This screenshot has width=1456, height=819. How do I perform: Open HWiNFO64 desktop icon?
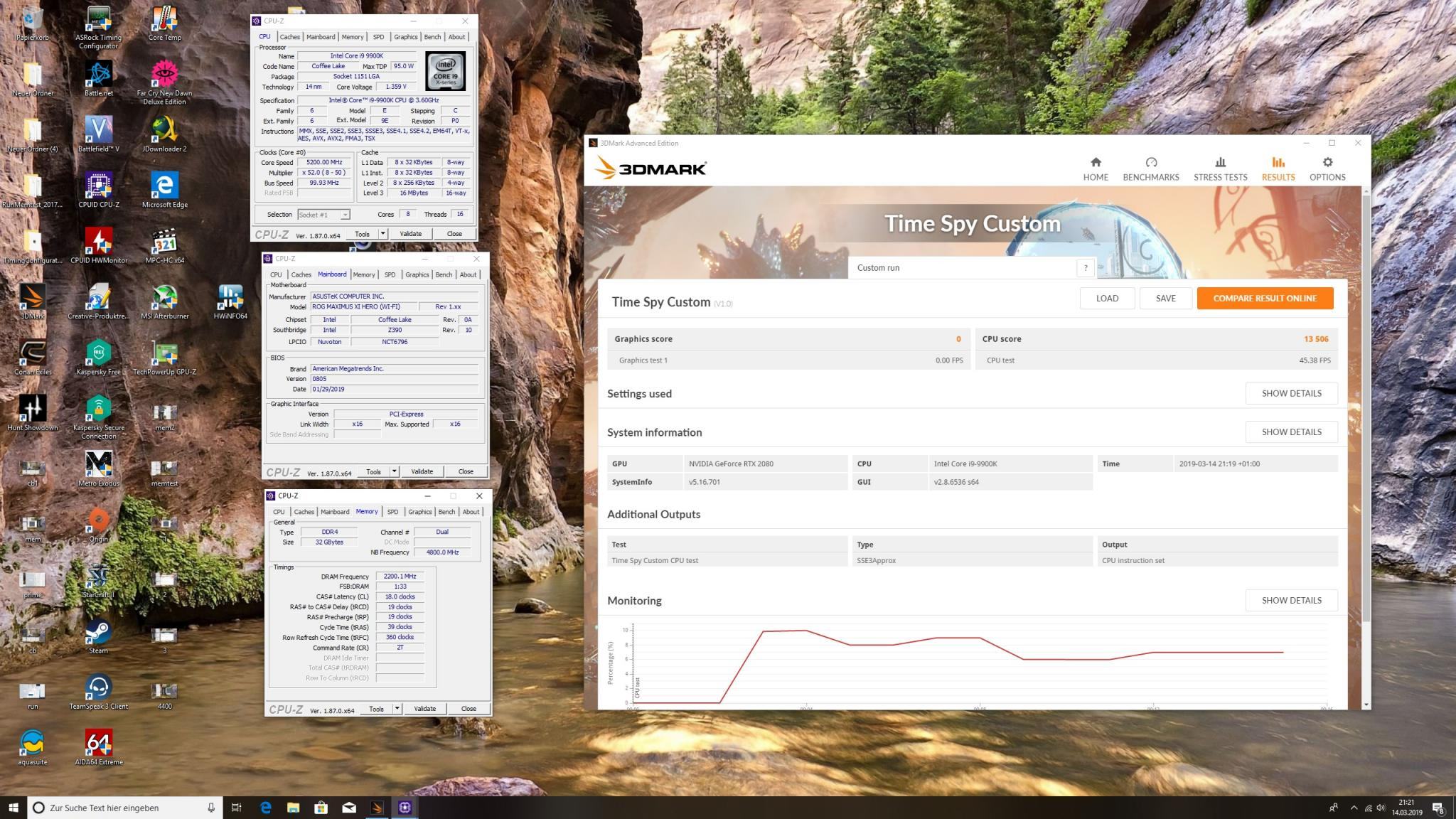[230, 301]
